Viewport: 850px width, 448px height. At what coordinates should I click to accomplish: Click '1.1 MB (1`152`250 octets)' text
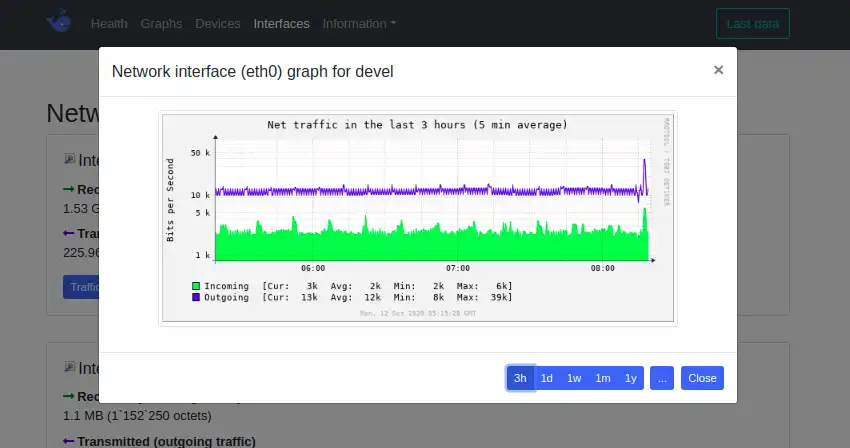137,416
